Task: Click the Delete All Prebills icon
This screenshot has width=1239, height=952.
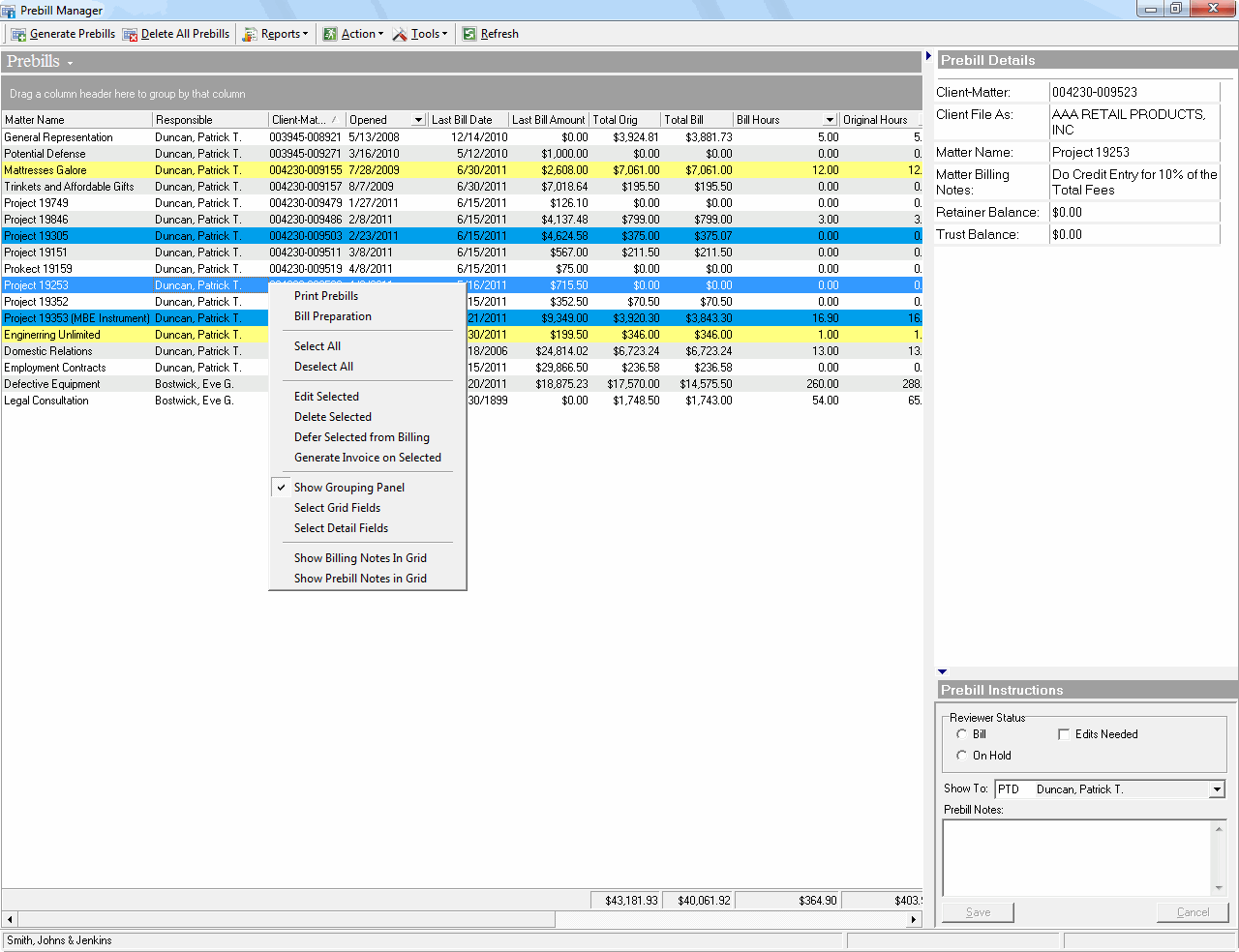Action: [130, 34]
